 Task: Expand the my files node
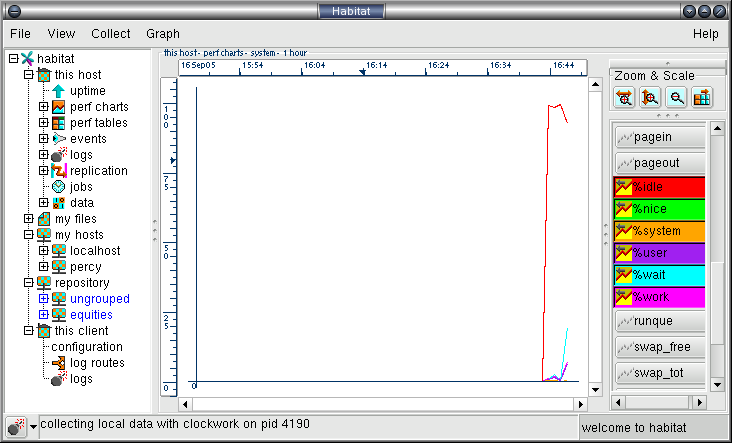[28, 218]
